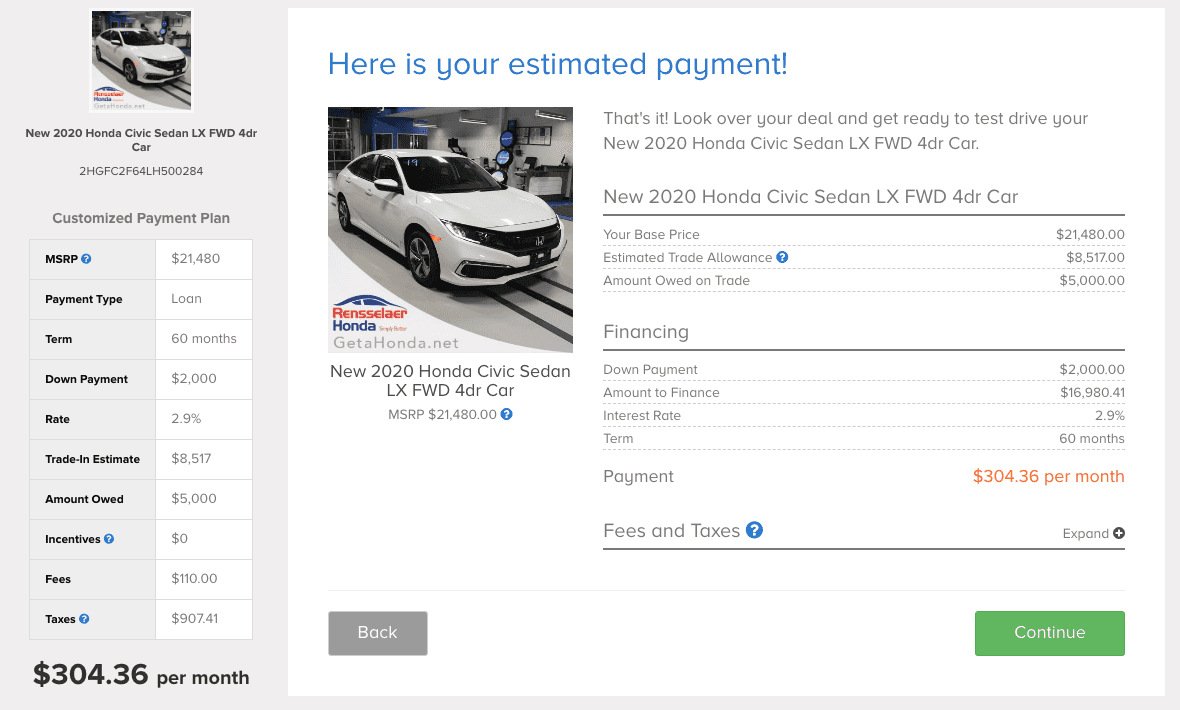Open the Fees and Taxes help icon
The image size is (1180, 710).
[754, 530]
